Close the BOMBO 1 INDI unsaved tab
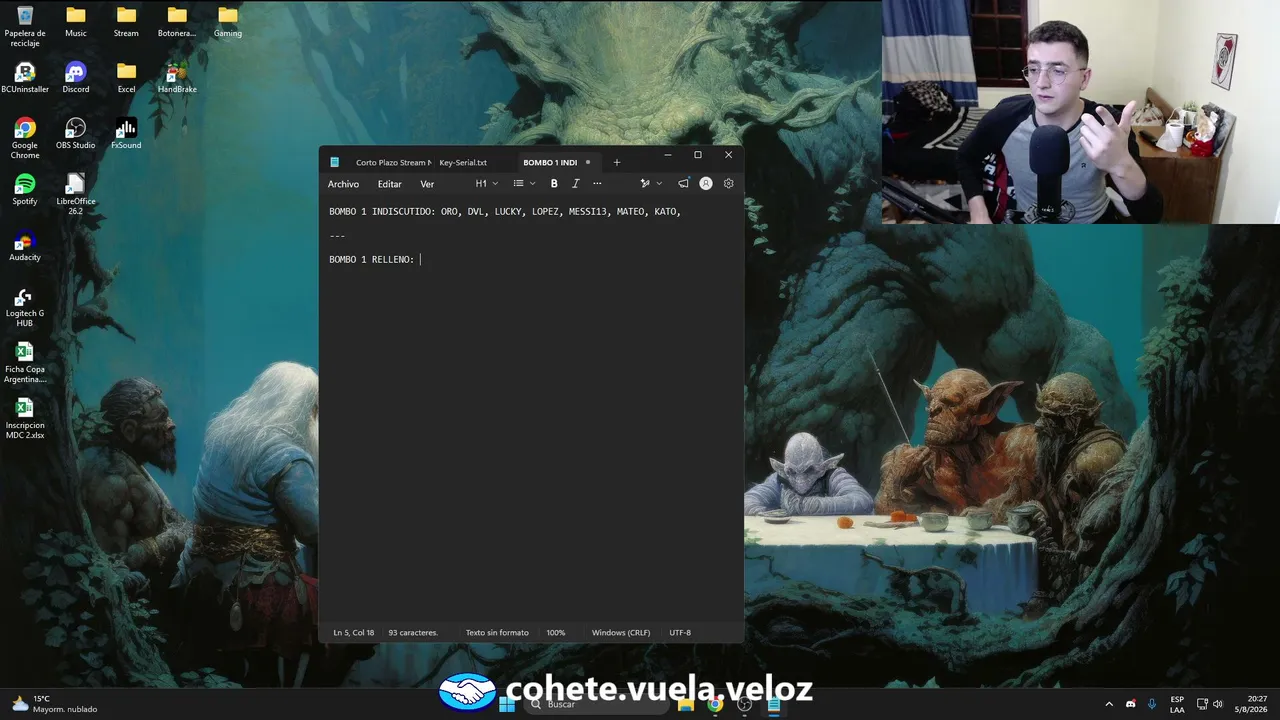 [588, 162]
